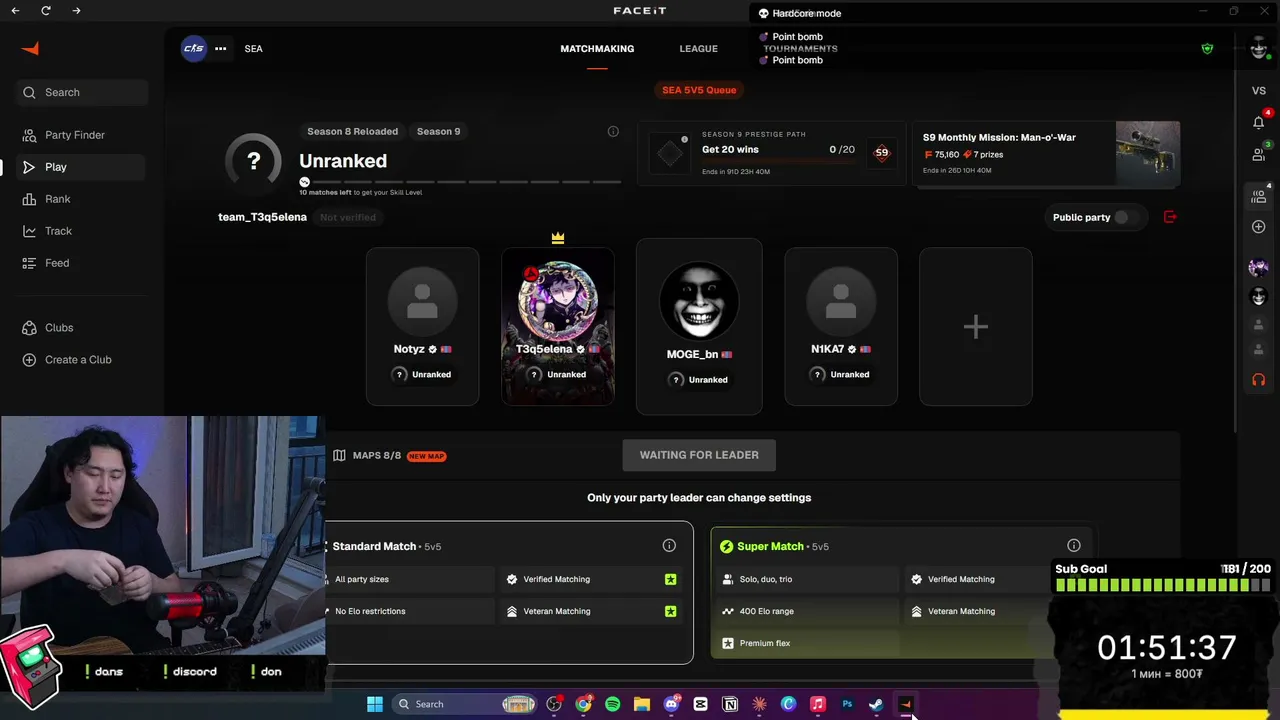
Task: Open the three-dots game options menu
Action: [x=220, y=48]
